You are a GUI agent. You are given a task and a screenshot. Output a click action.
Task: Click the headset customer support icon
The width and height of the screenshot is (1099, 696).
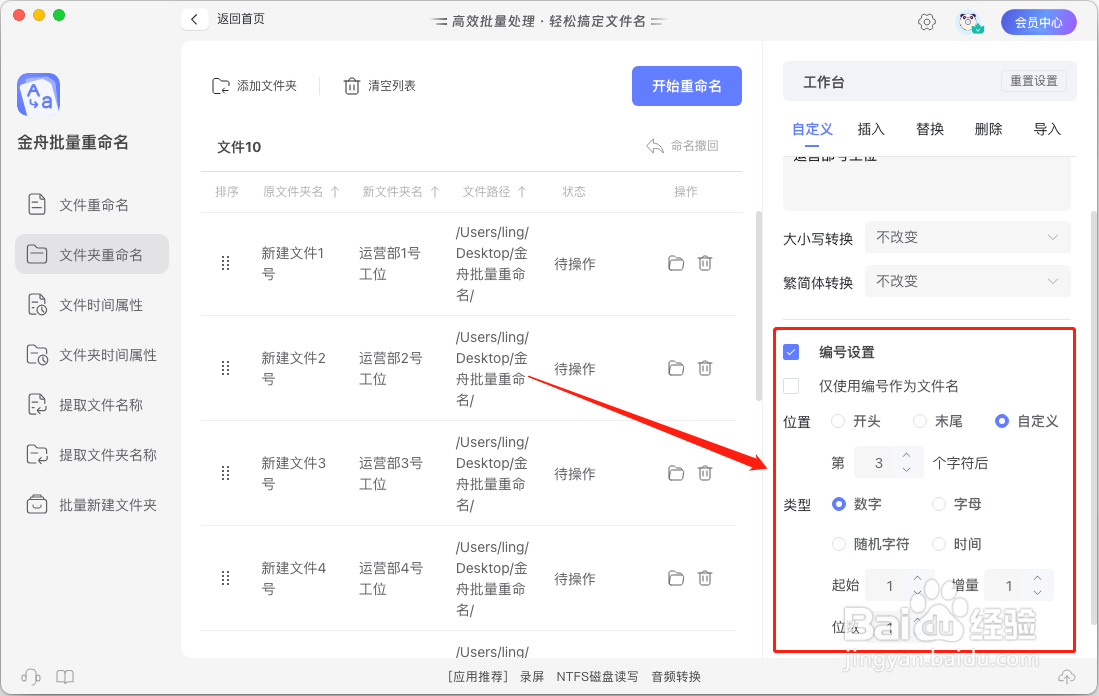point(31,676)
